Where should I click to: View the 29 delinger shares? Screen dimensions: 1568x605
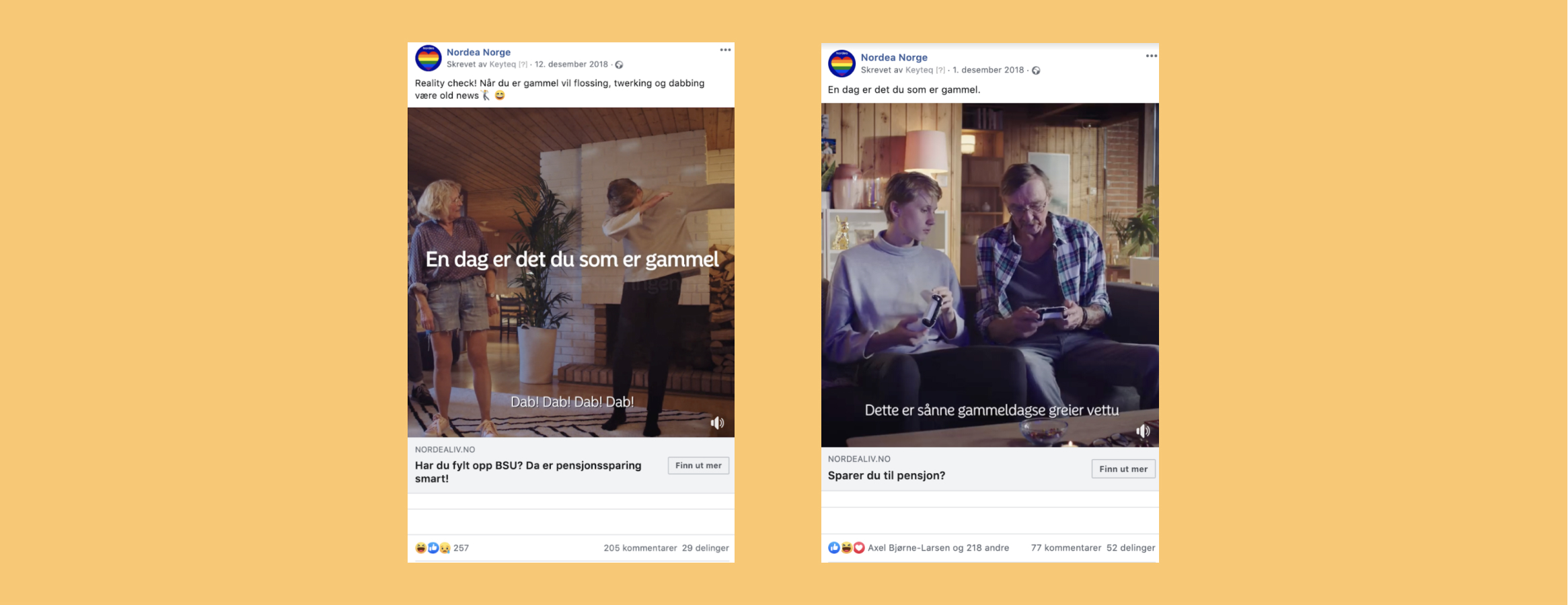click(705, 548)
